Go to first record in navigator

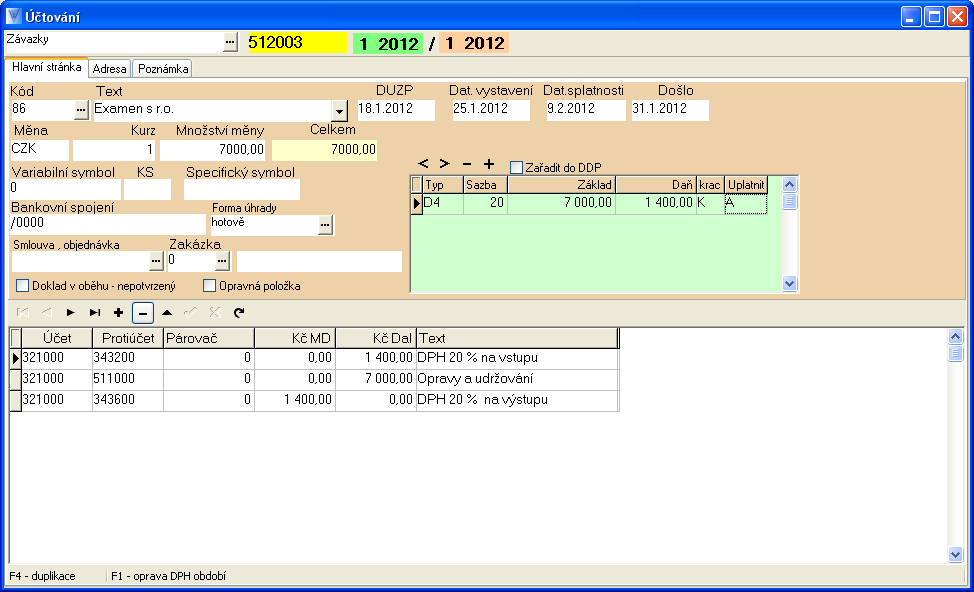(x=23, y=312)
